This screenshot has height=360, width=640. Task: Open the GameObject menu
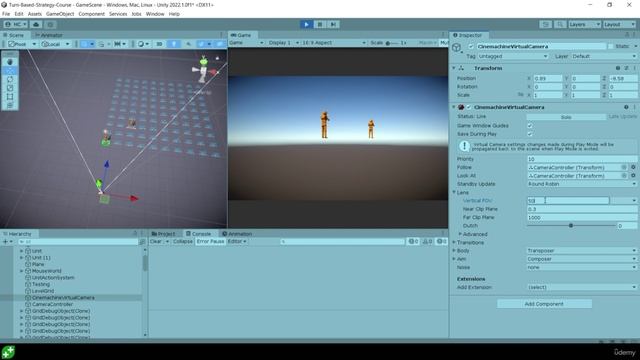[x=60, y=14]
